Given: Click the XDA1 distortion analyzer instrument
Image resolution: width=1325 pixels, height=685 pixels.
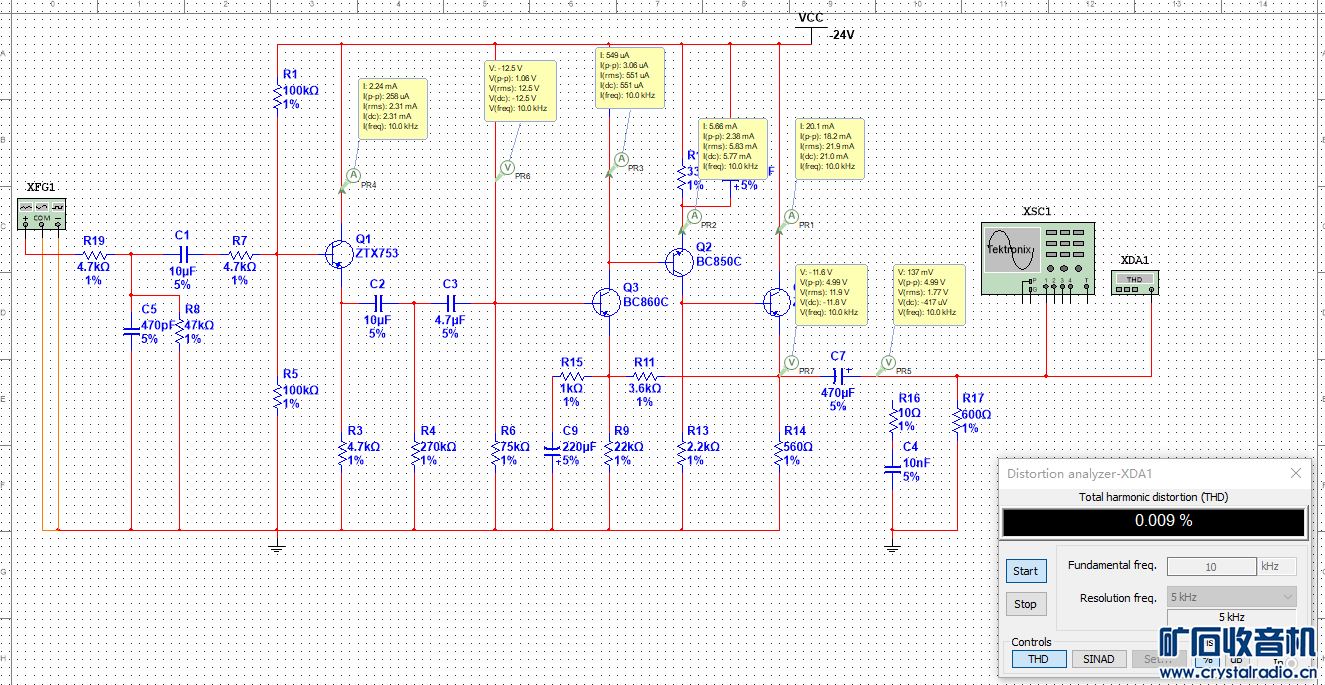Looking at the screenshot, I should (1133, 283).
